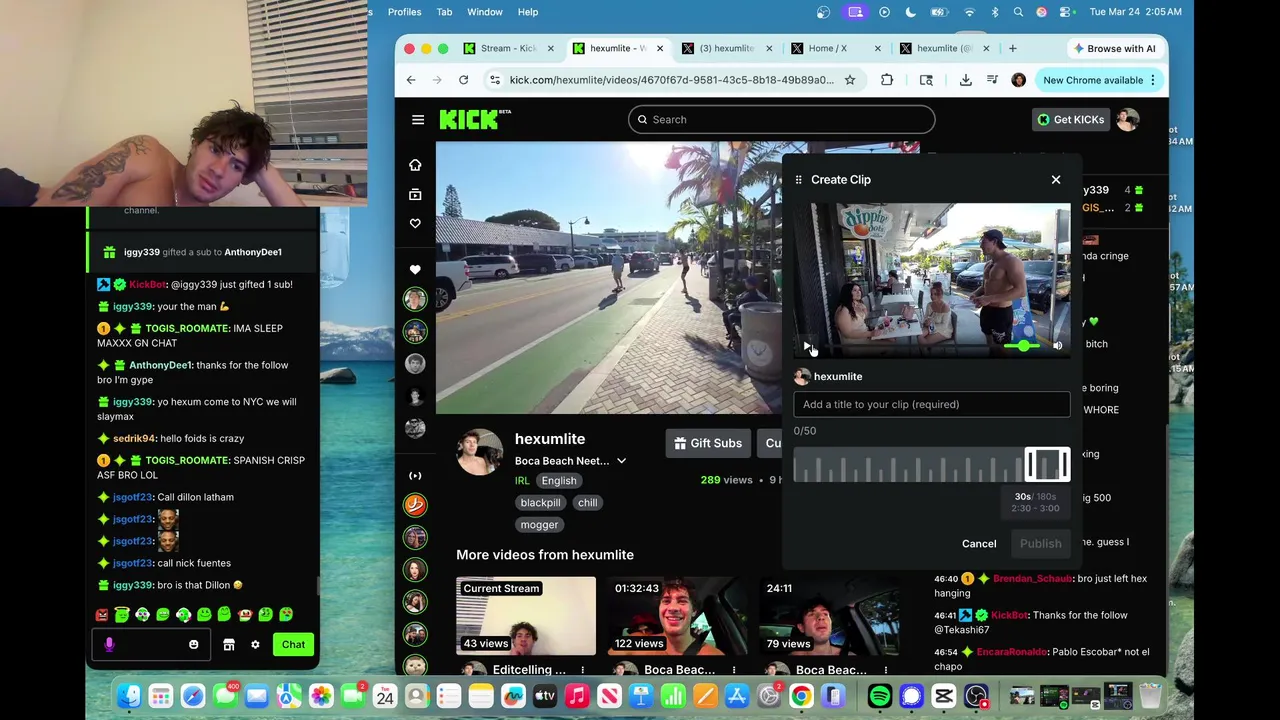Screen dimensions: 1280x720
Task: Click Browse with AI button
Action: (1113, 48)
